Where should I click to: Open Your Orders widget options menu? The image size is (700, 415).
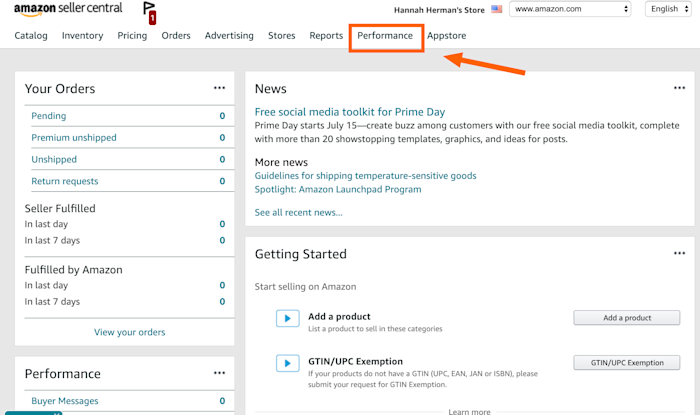pyautogui.click(x=219, y=88)
